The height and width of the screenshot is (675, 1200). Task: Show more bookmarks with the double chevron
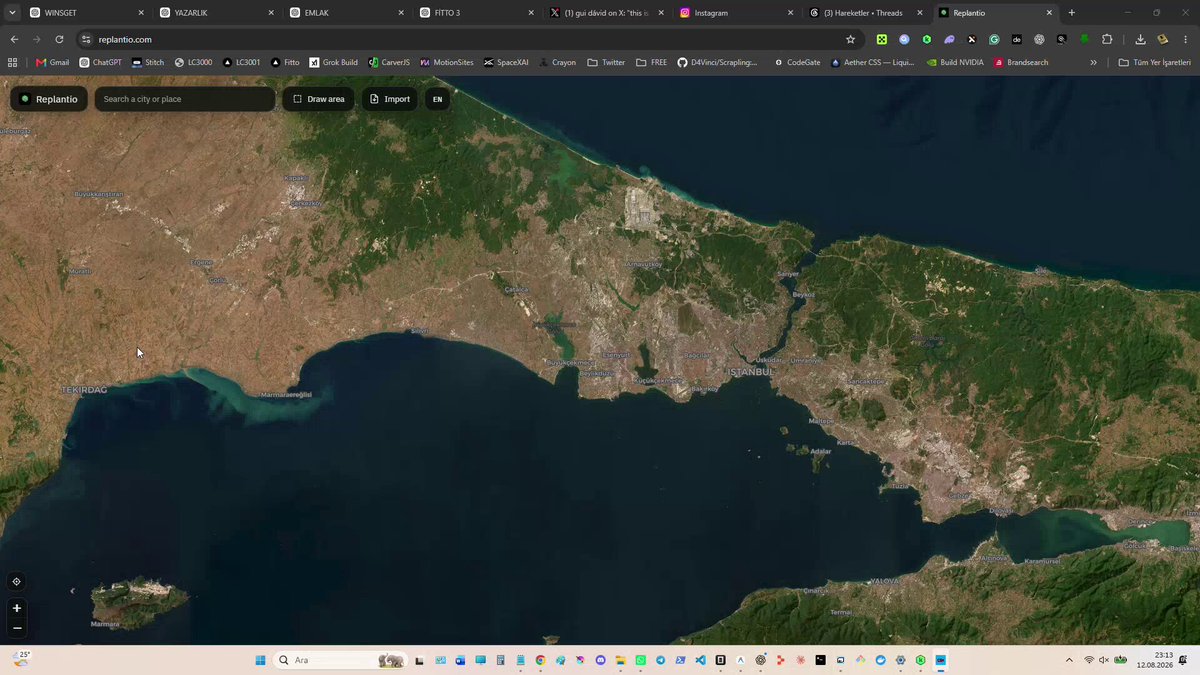click(1093, 62)
